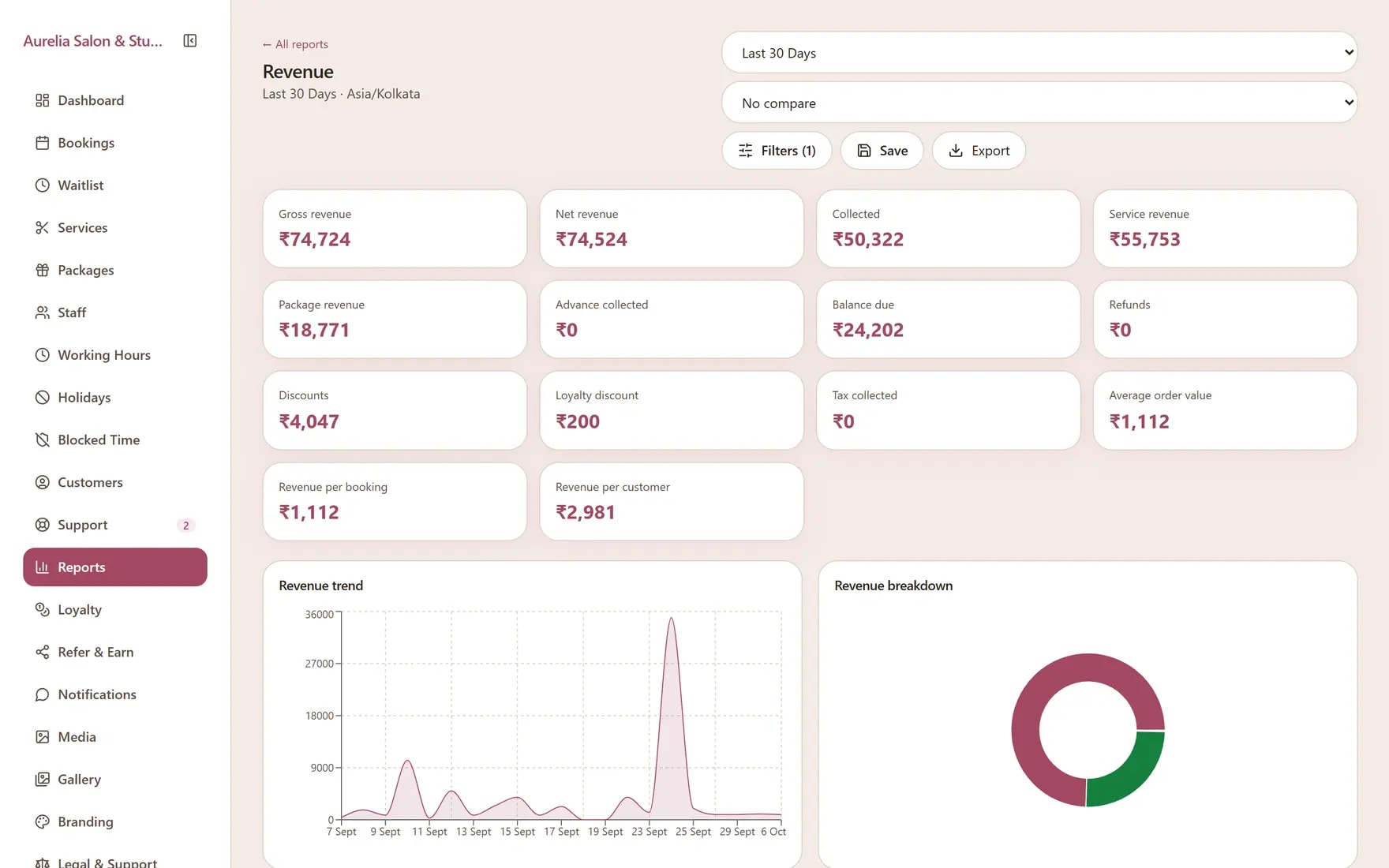Click the Revenue per customer ₹2,981 card
Image resolution: width=1389 pixels, height=868 pixels.
click(x=672, y=502)
